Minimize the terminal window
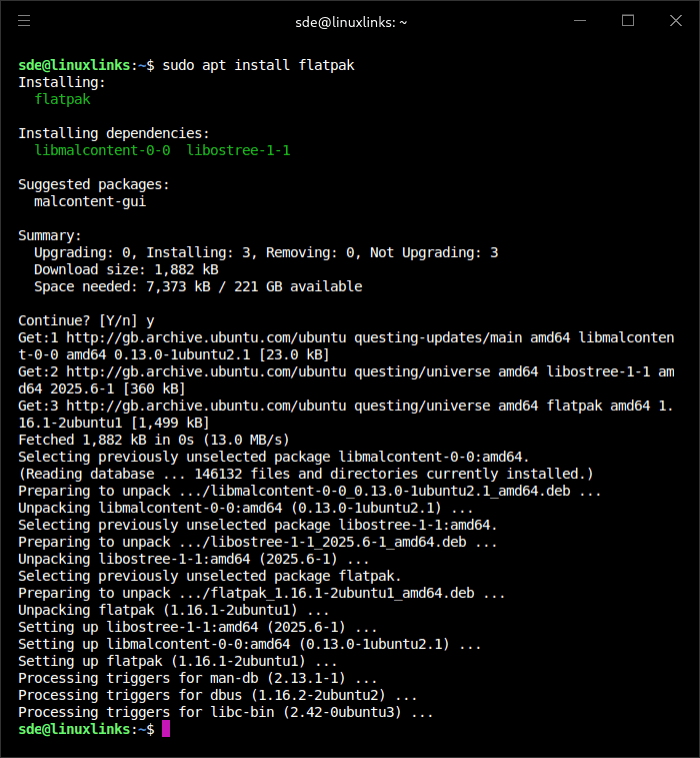Viewport: 700px width, 758px height. point(580,21)
